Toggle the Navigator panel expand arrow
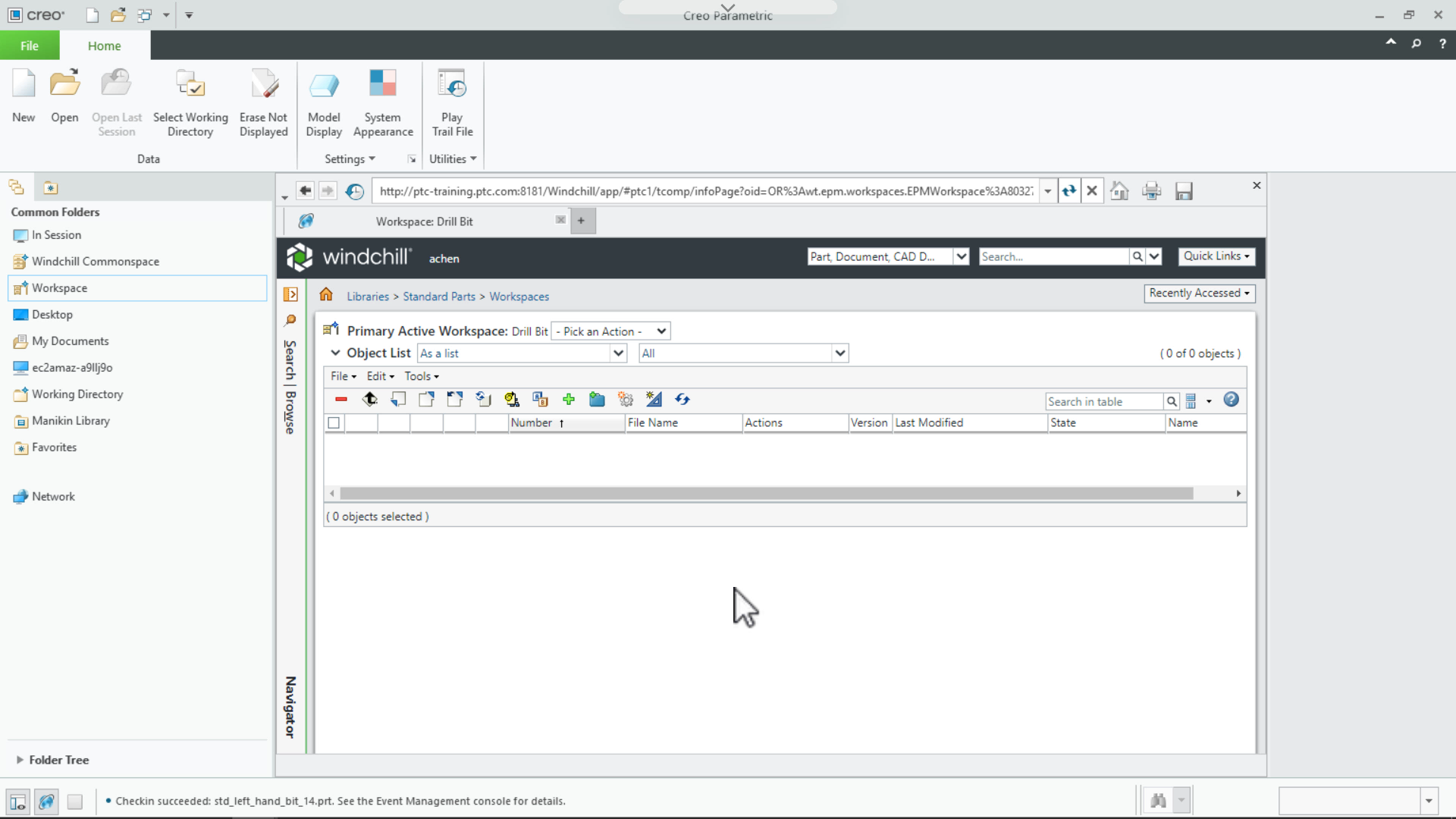1456x819 pixels. click(x=290, y=294)
